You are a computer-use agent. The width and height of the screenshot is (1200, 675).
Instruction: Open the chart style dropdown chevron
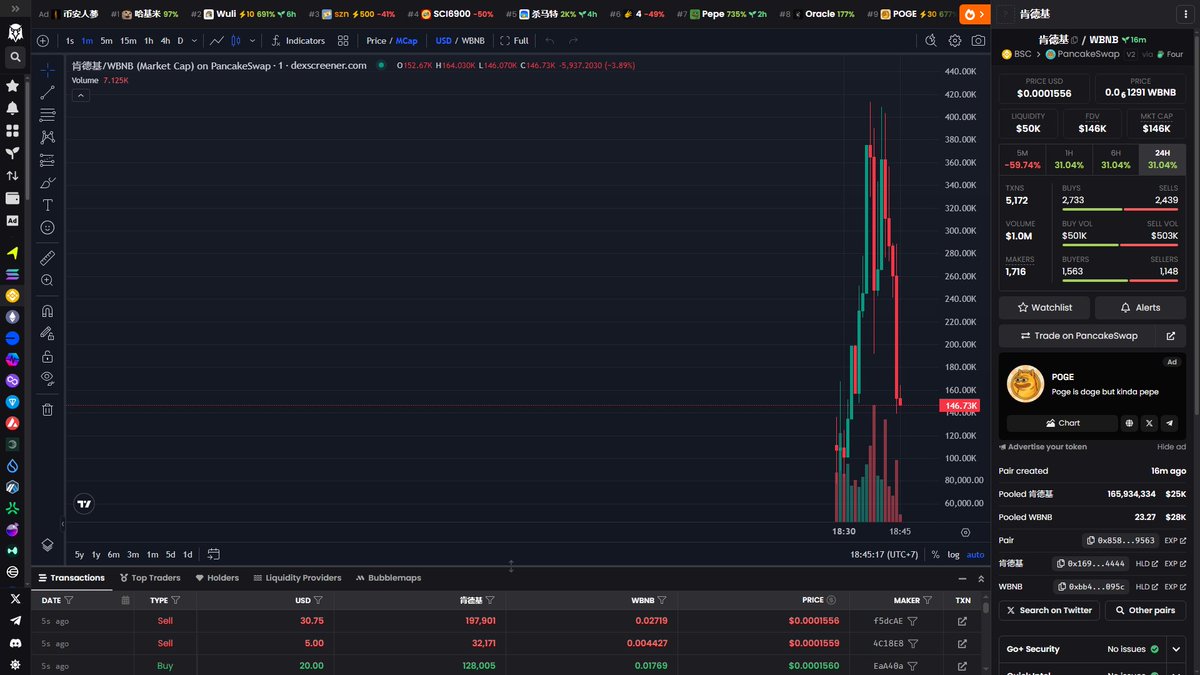[x=252, y=41]
